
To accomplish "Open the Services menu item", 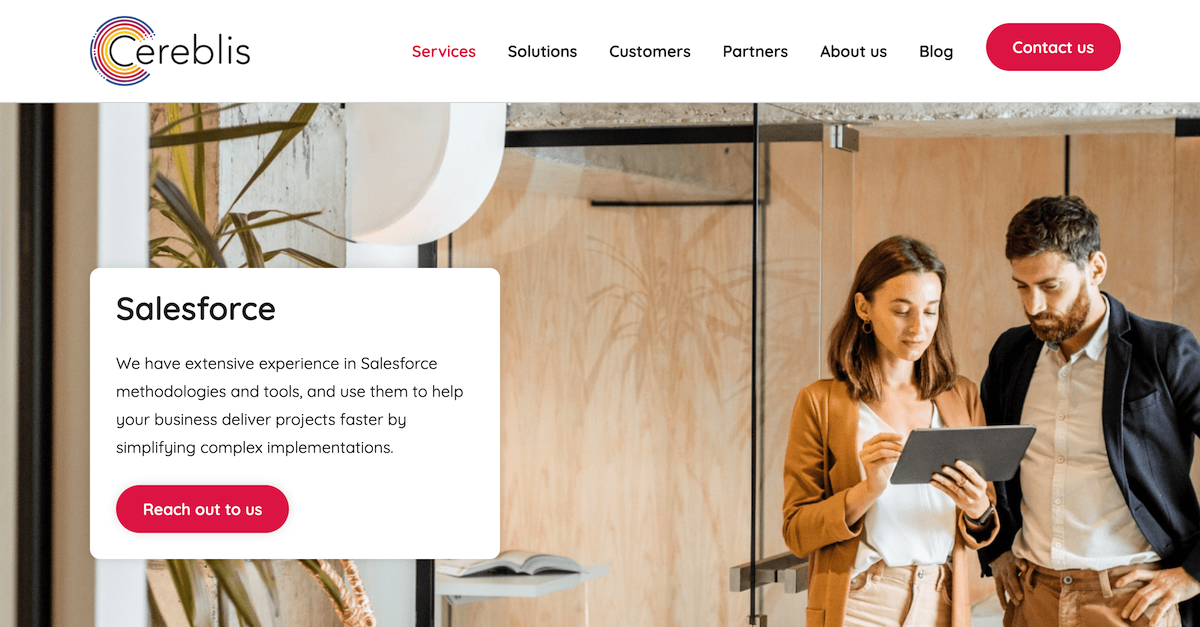I will [444, 51].
